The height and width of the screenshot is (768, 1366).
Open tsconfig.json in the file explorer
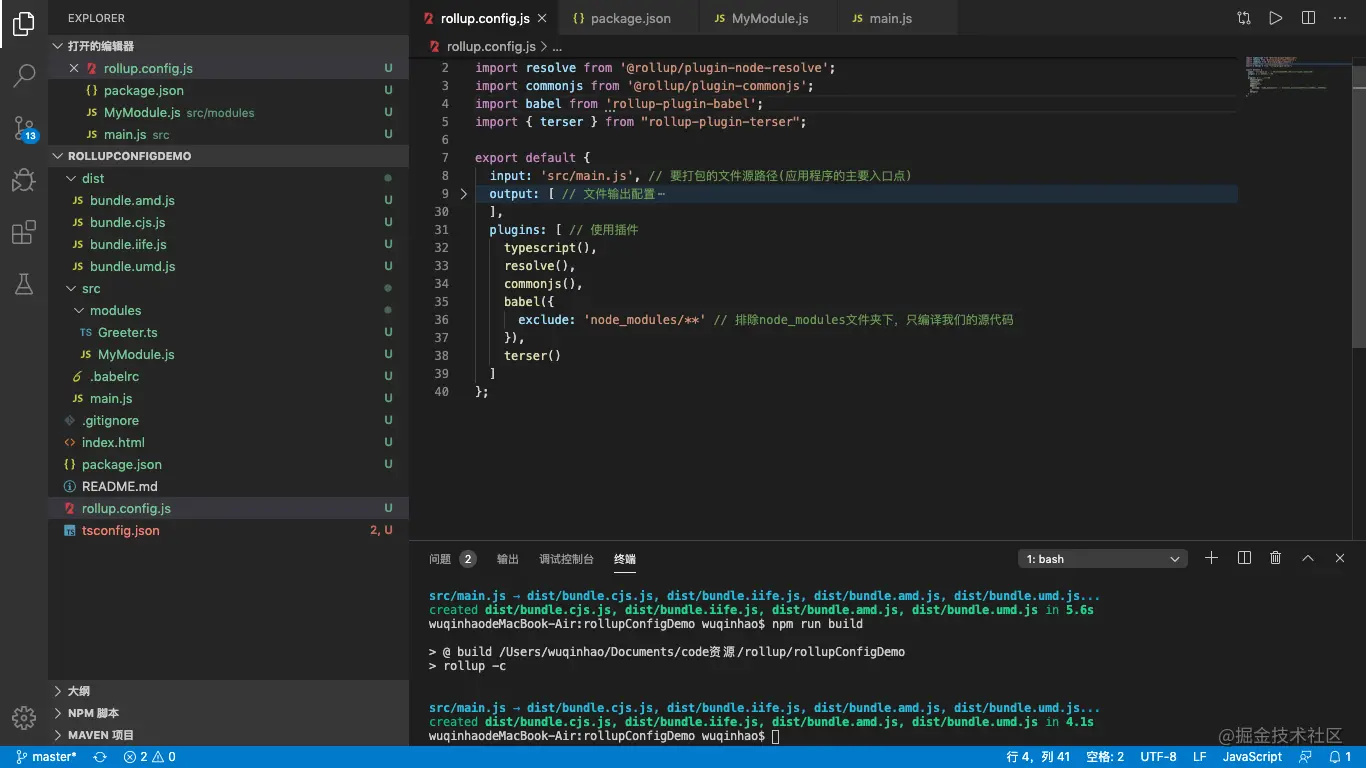pos(120,530)
